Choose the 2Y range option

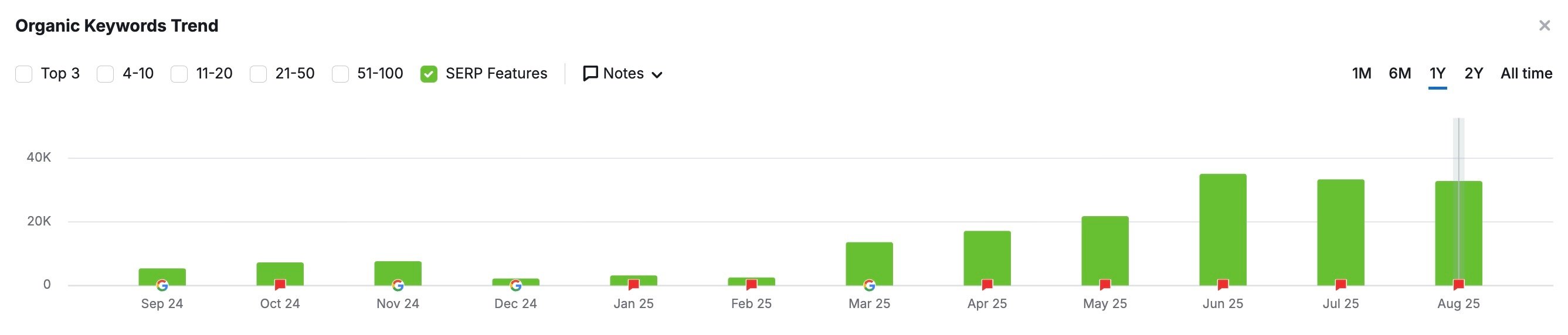pos(1473,74)
